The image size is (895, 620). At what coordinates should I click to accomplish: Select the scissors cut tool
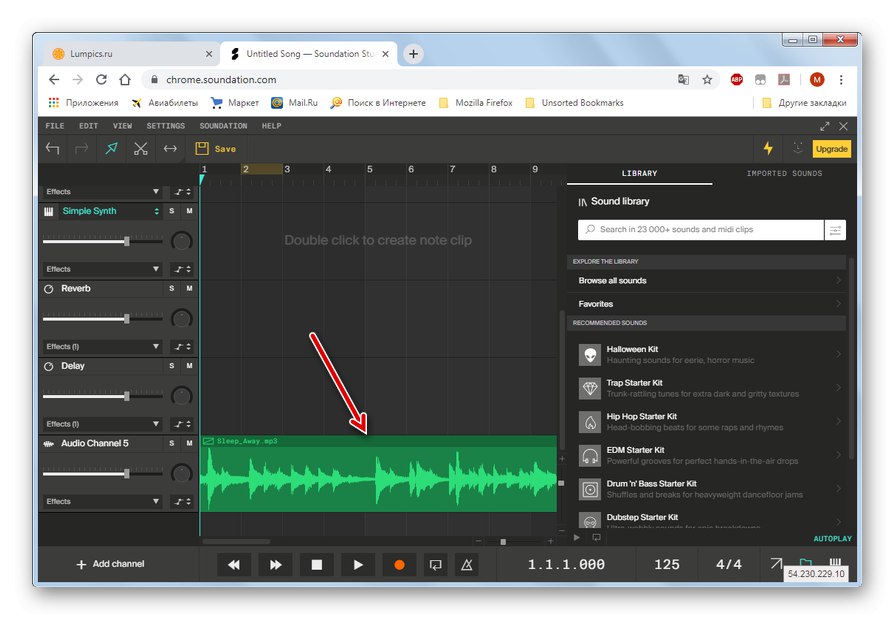point(140,149)
